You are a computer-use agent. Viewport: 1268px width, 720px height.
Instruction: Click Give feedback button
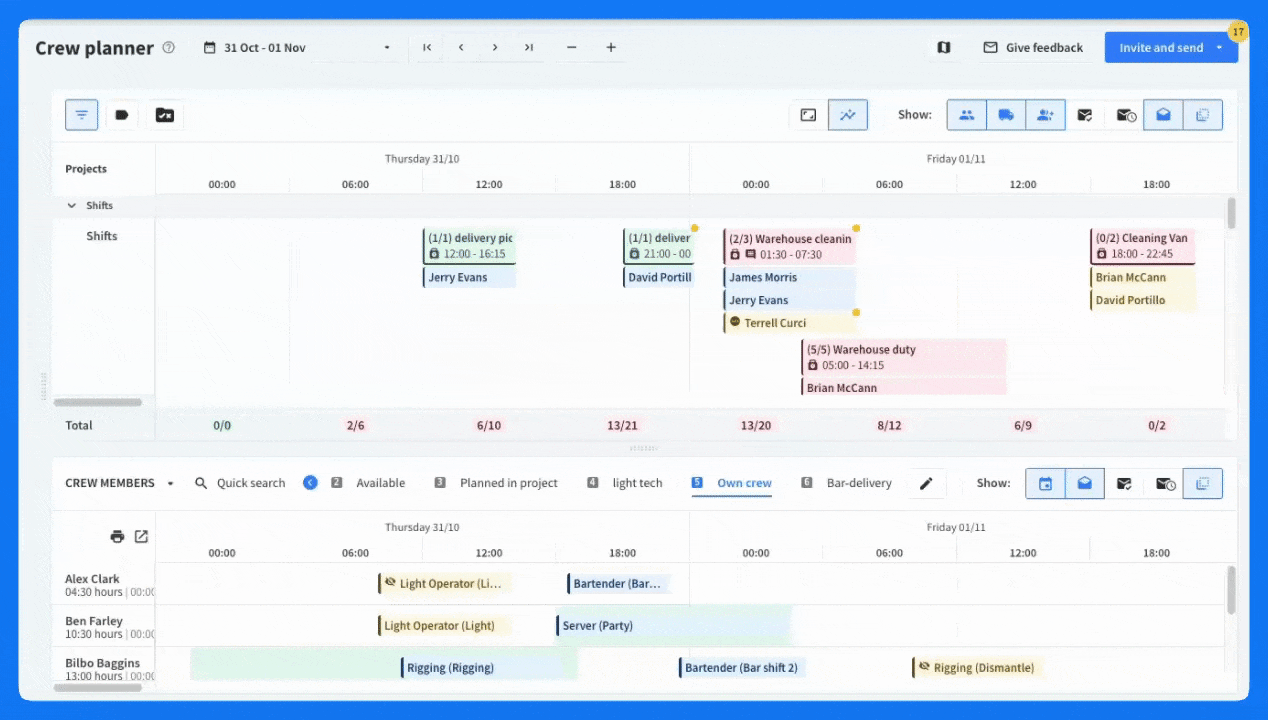(x=1033, y=47)
